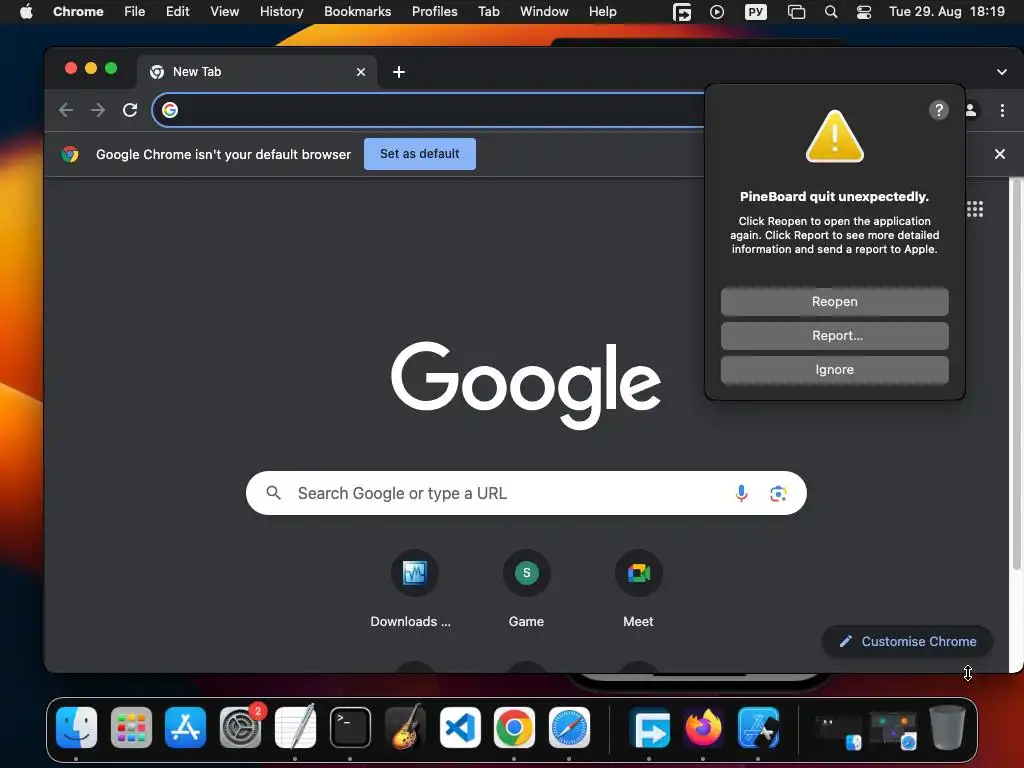Open the Bookmarks menu
Screen dimensions: 1024x768
357,12
